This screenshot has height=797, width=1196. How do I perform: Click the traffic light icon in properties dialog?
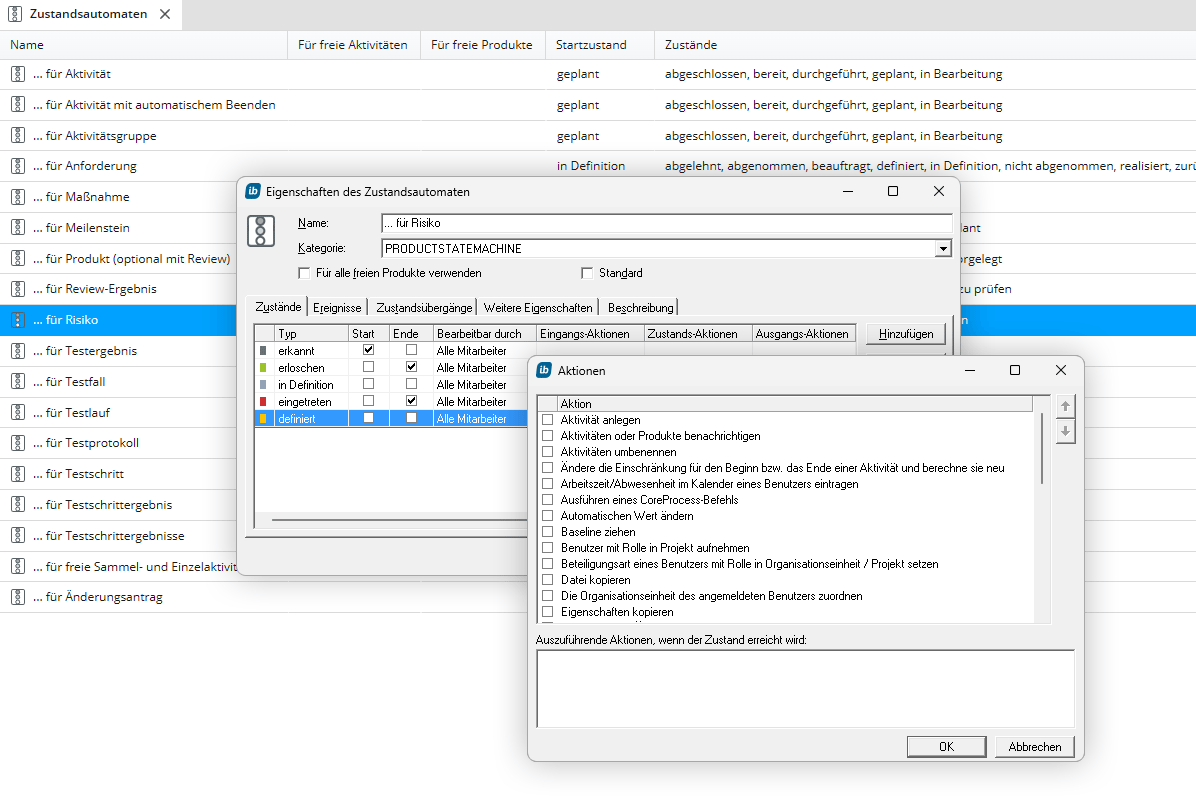point(261,231)
